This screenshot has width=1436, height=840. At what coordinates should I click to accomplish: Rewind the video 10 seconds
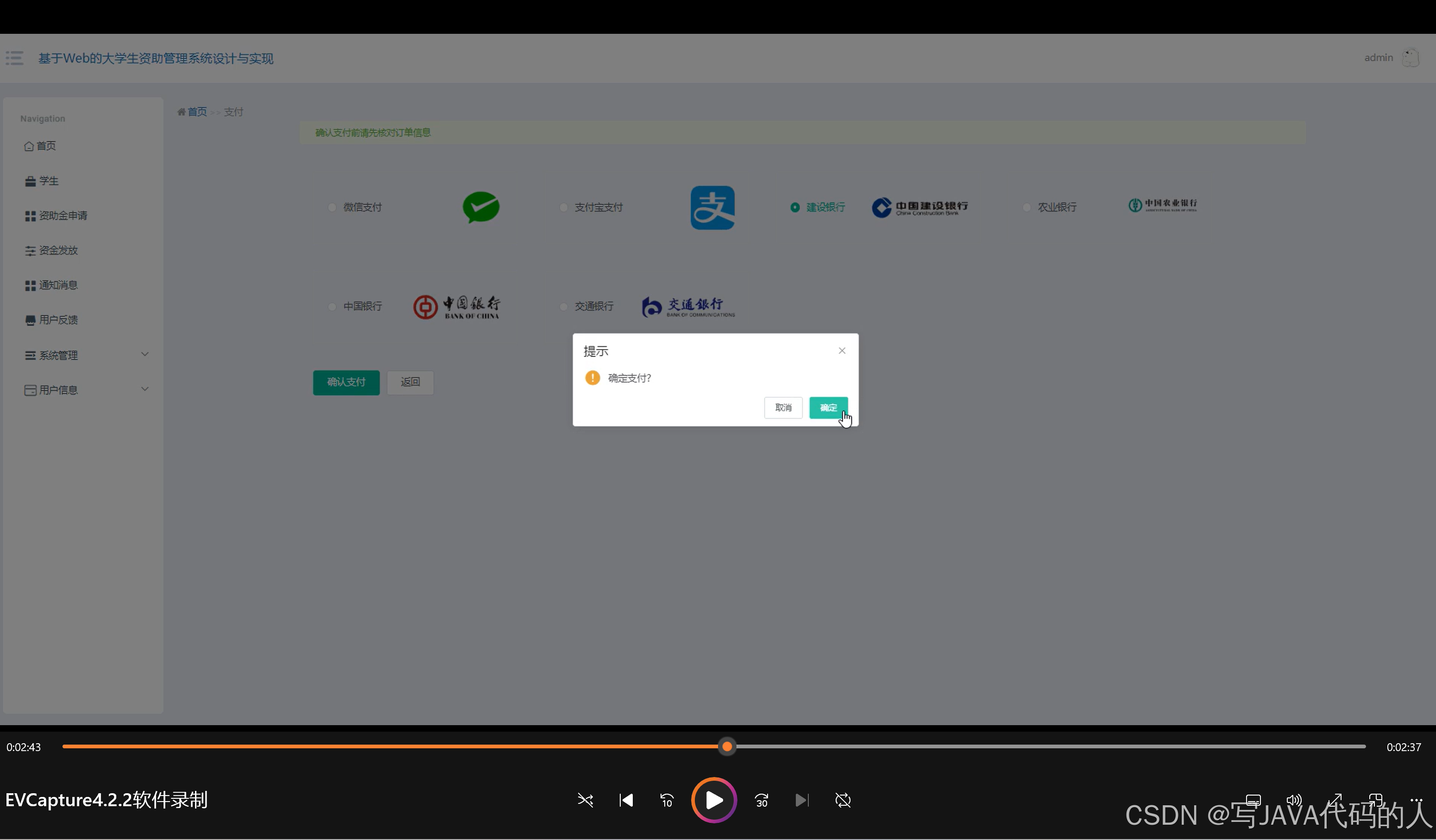point(667,800)
